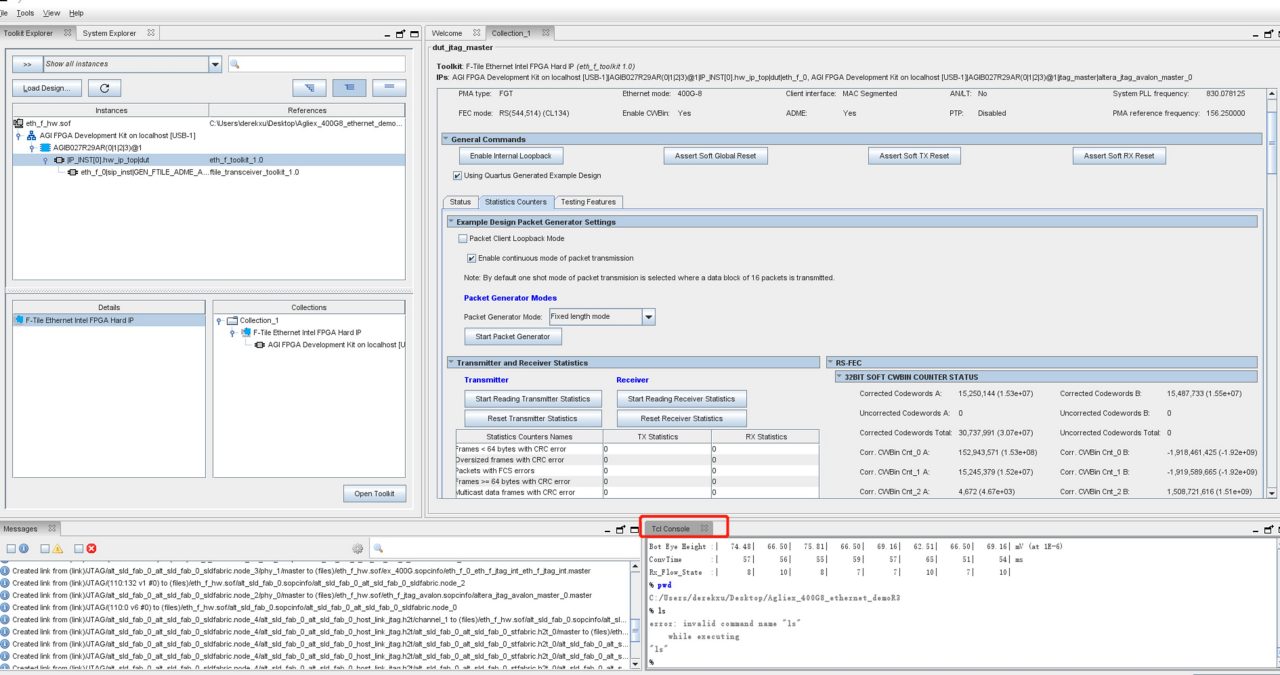Image resolution: width=1280 pixels, height=675 pixels.
Task: Toggle continuous mode of packet transmission checkbox
Action: [472, 258]
